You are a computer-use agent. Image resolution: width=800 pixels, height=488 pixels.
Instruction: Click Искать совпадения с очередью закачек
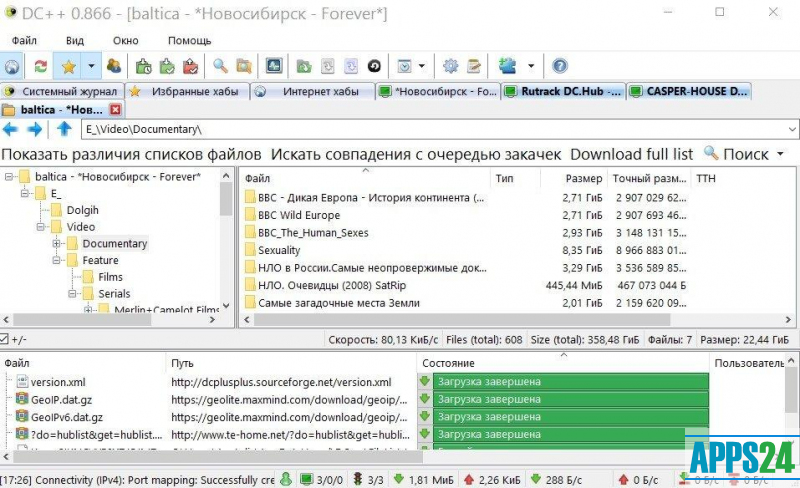416,154
